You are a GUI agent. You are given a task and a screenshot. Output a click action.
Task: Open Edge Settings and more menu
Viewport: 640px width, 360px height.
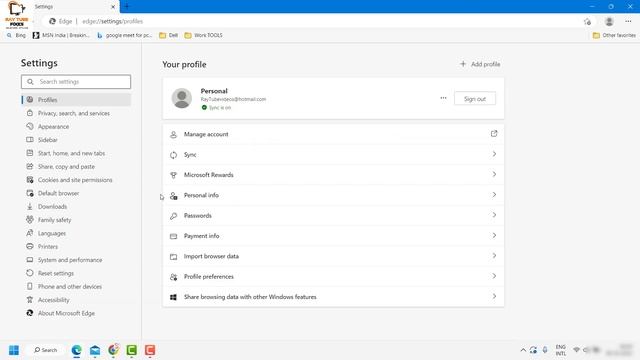(x=628, y=21)
